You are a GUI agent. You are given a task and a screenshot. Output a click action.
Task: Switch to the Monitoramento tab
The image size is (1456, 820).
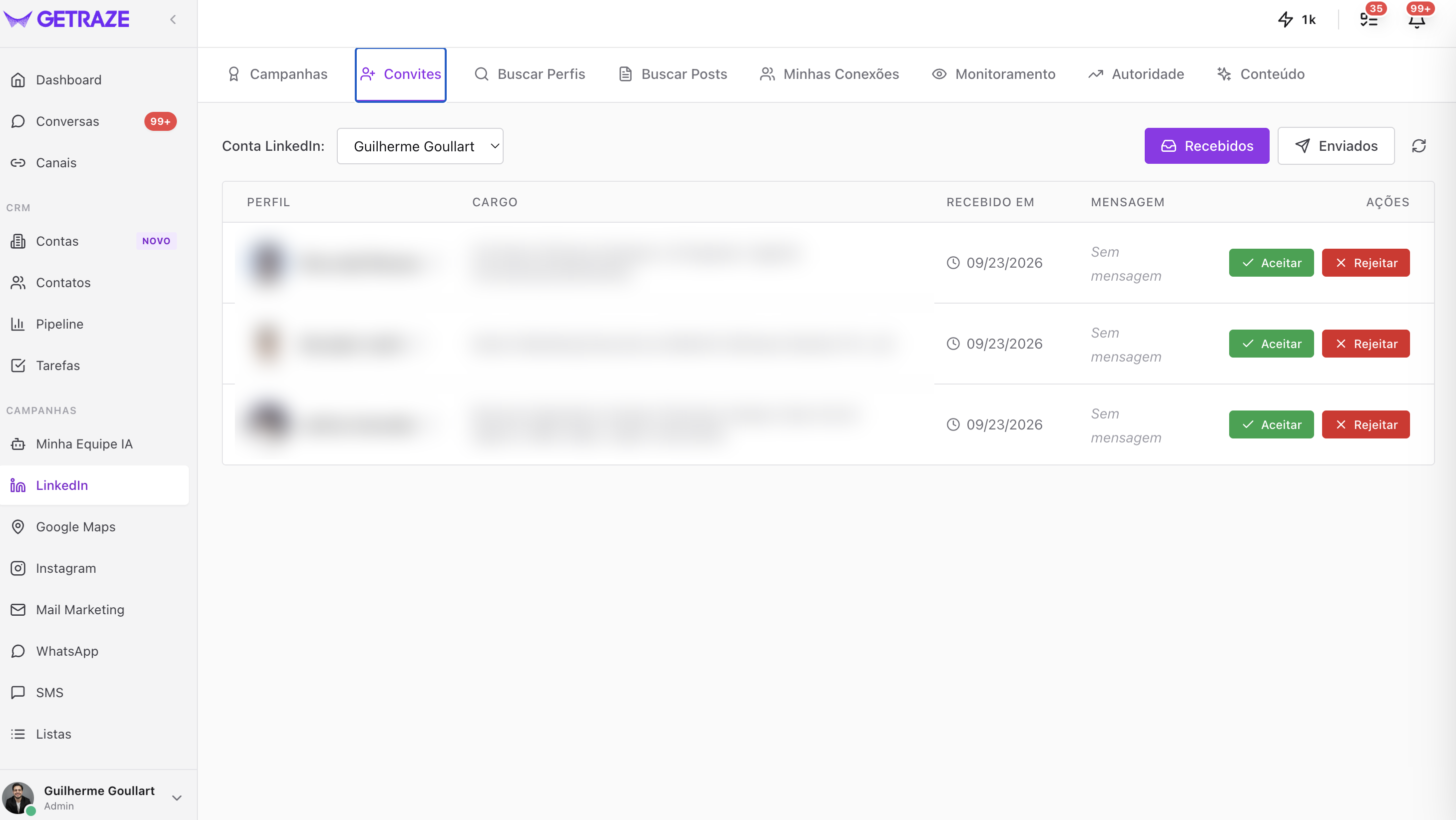[x=994, y=74]
